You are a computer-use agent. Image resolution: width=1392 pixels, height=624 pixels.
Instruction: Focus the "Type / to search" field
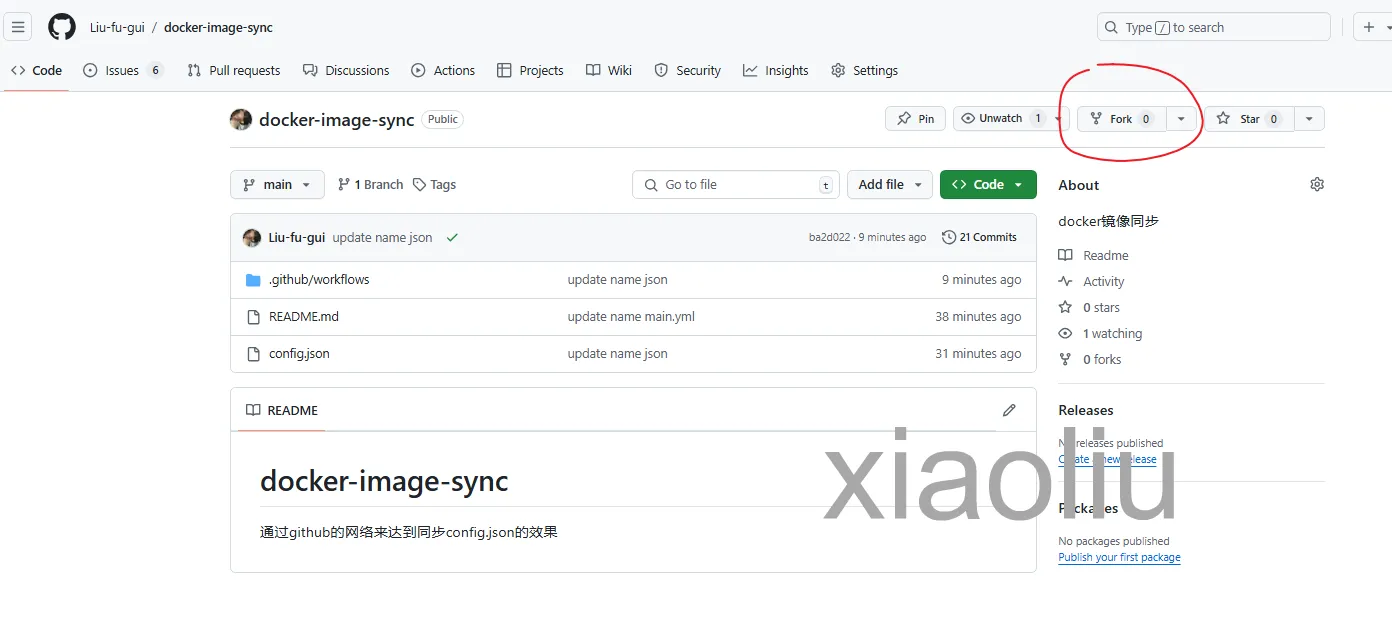pyautogui.click(x=1214, y=27)
